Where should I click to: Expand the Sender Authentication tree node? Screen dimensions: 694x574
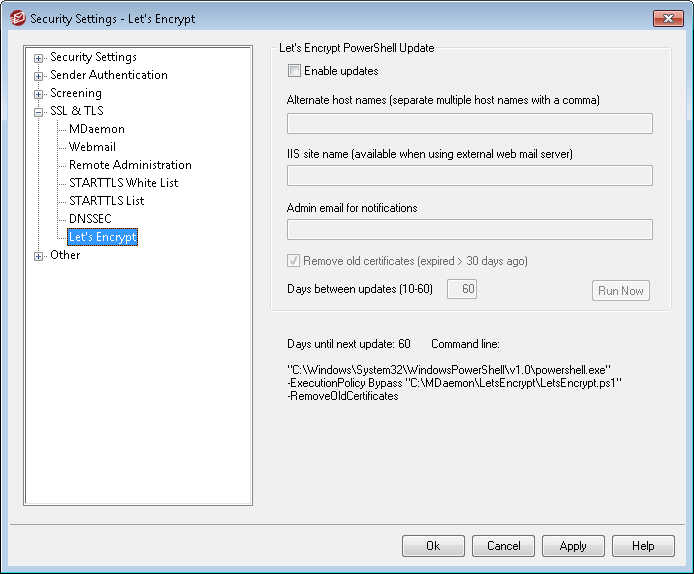click(x=39, y=76)
